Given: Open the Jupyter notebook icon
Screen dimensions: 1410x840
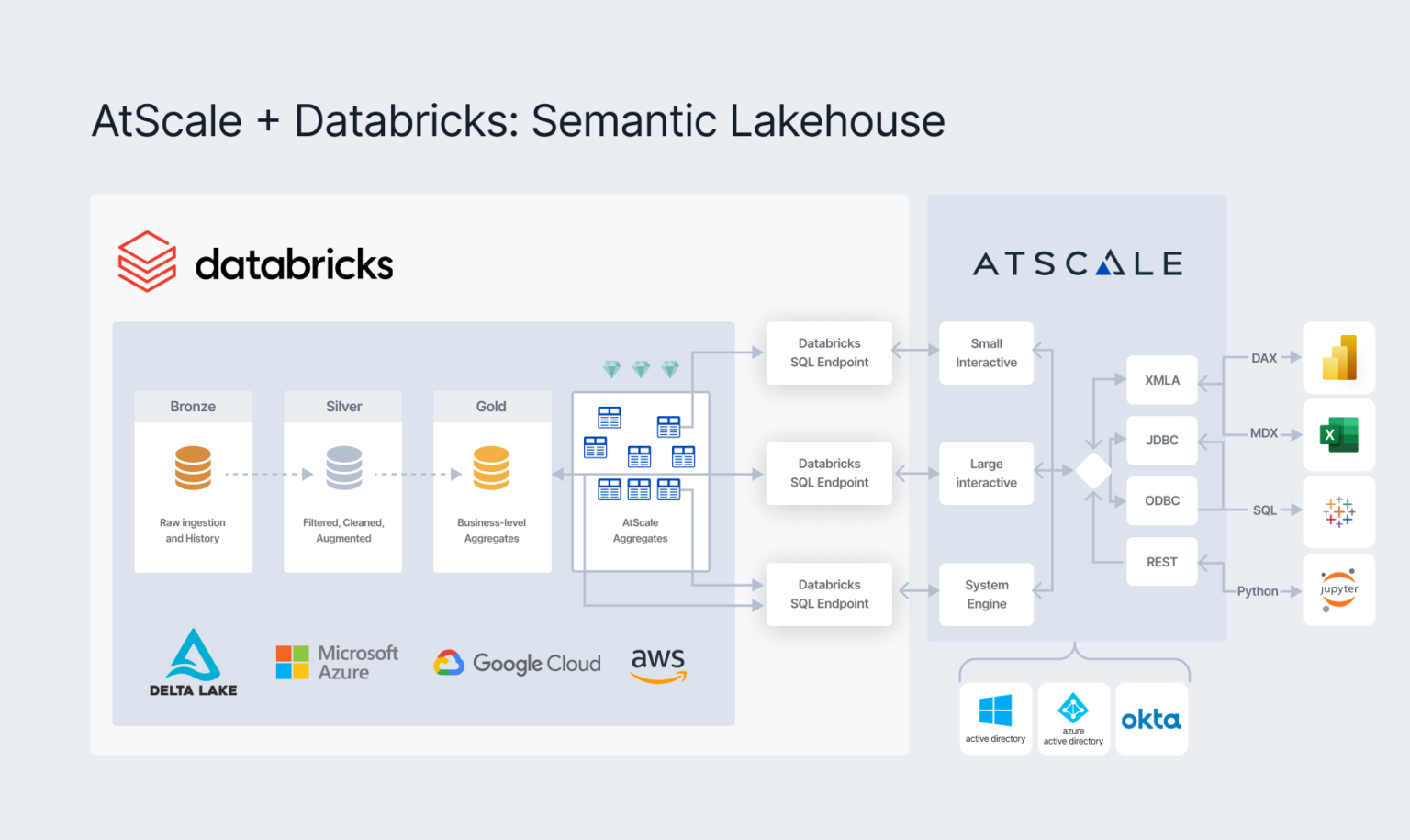Looking at the screenshot, I should tap(1338, 589).
